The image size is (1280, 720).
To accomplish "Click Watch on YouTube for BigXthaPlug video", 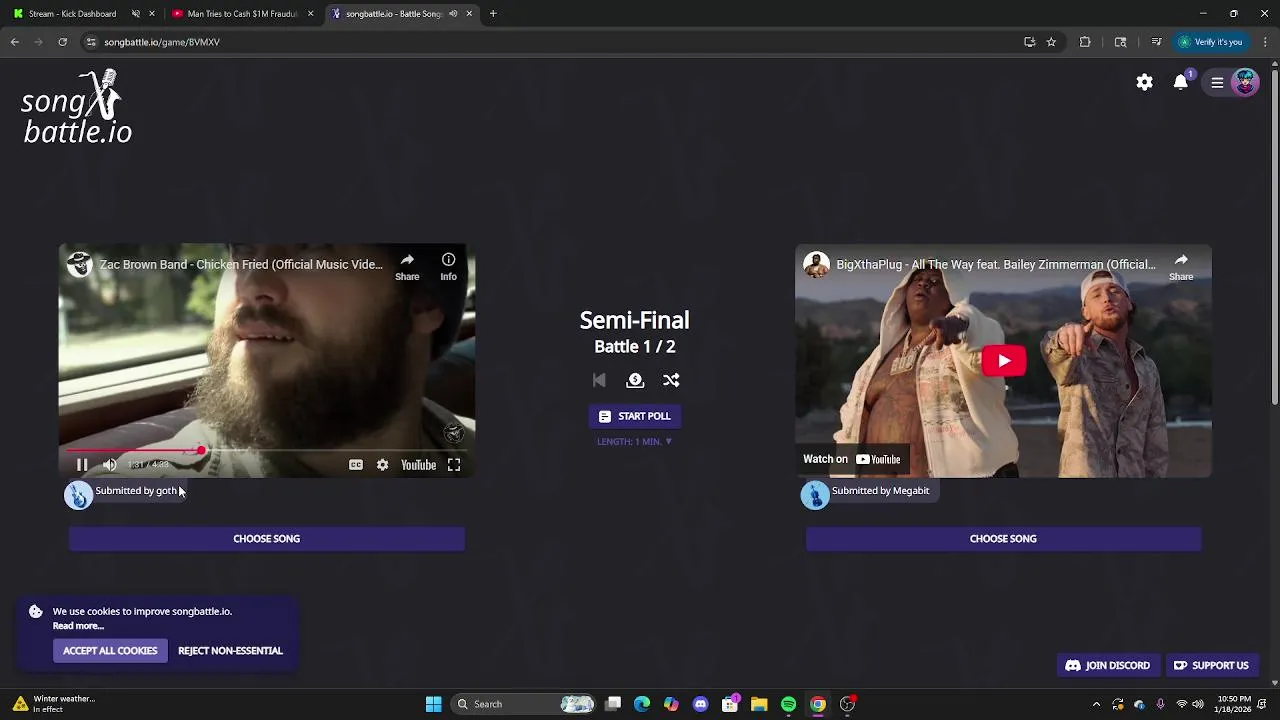I will click(x=852, y=459).
